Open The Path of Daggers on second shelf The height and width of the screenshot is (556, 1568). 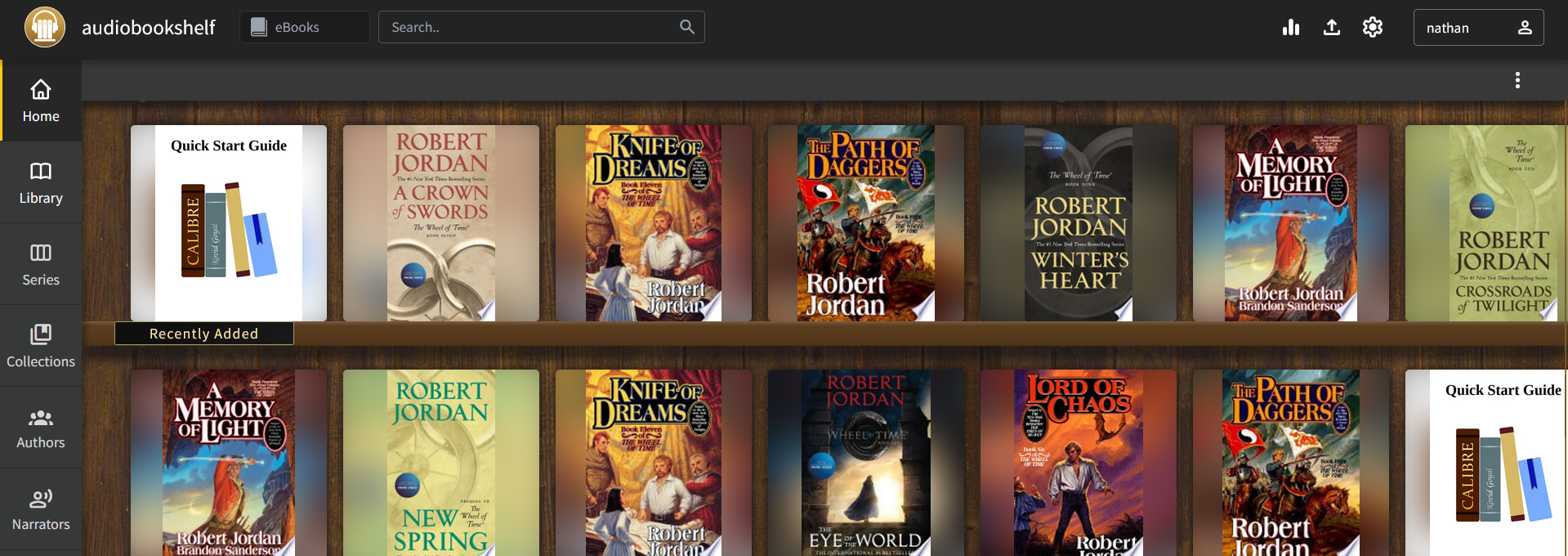click(1291, 463)
